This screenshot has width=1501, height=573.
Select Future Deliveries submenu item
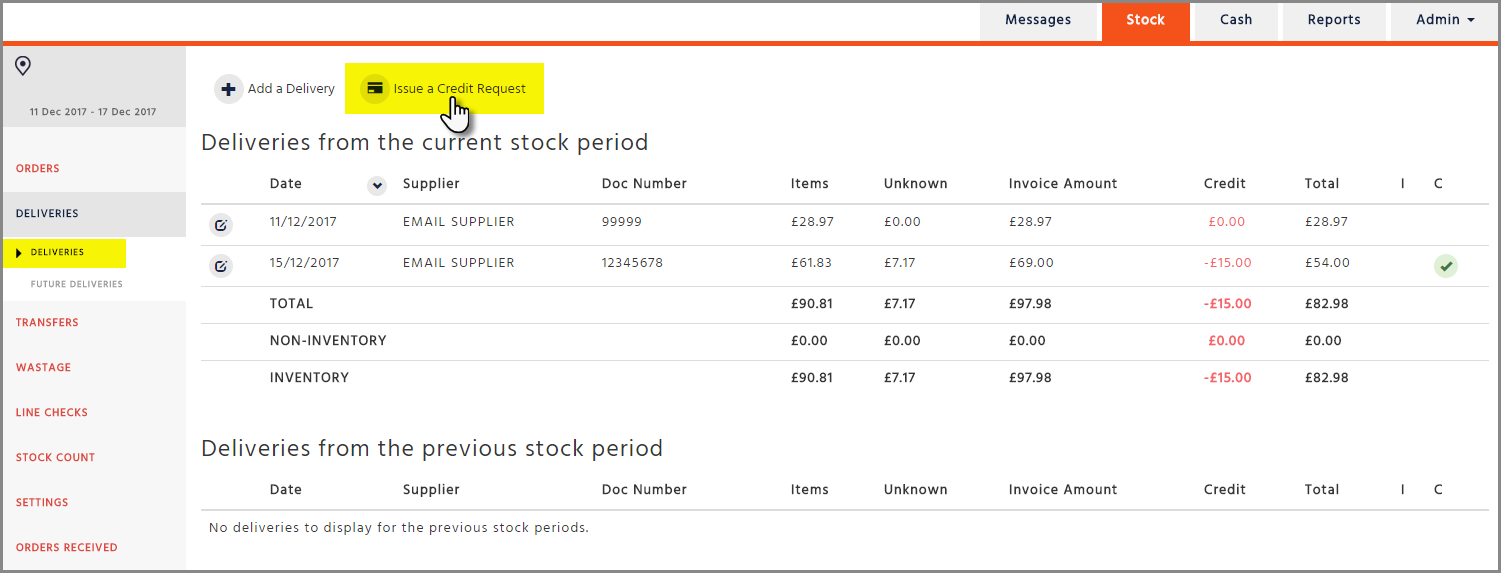pyautogui.click(x=77, y=285)
